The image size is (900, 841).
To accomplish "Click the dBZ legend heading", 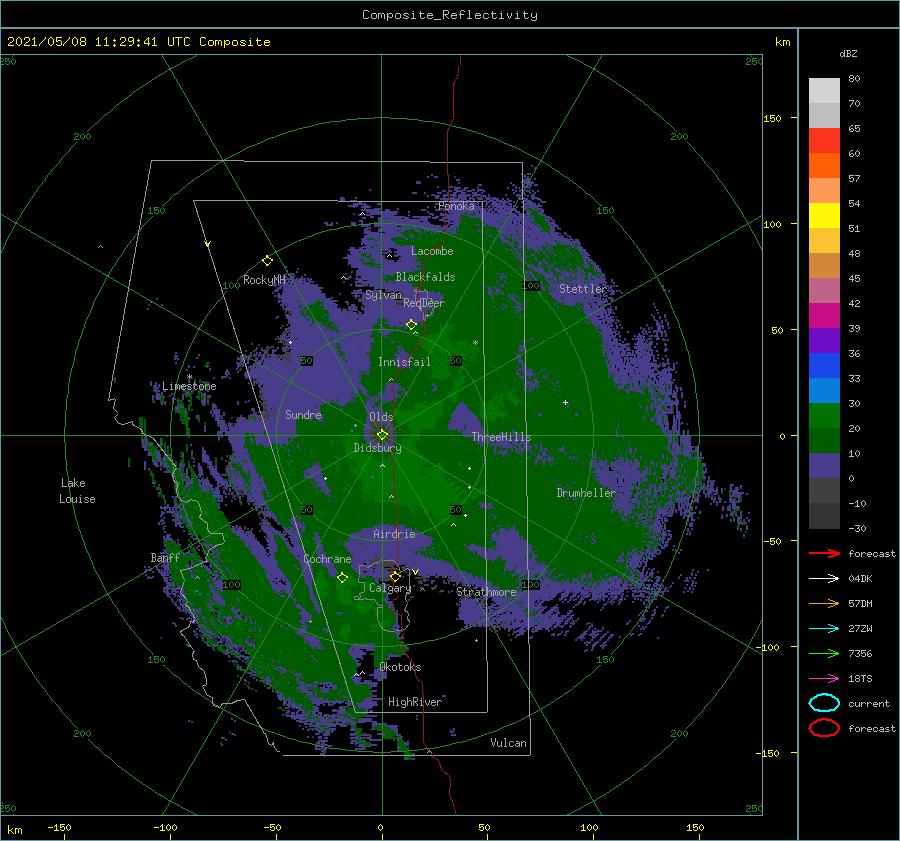I will point(848,53).
